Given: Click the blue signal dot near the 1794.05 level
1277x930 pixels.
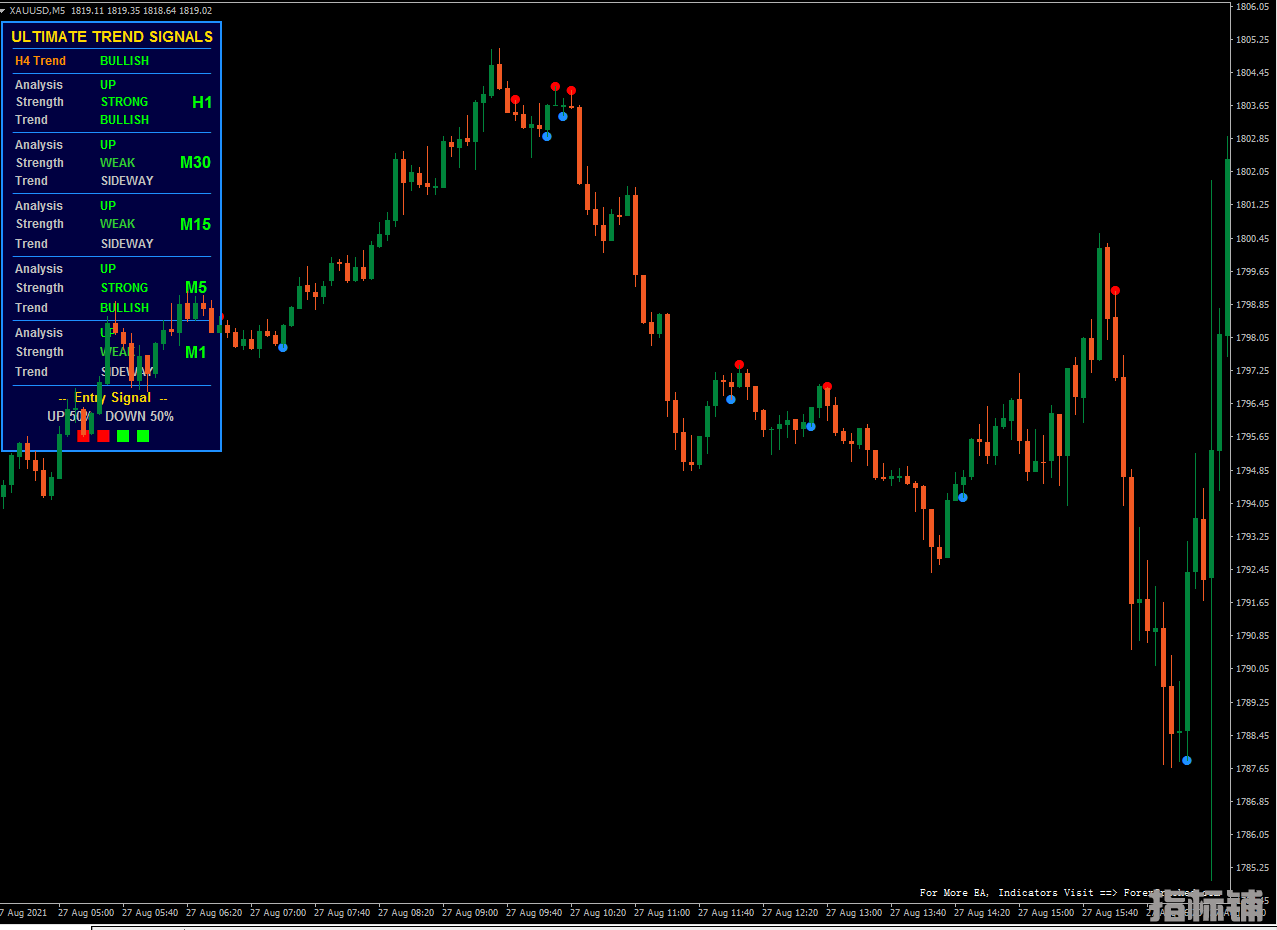Looking at the screenshot, I should [963, 497].
